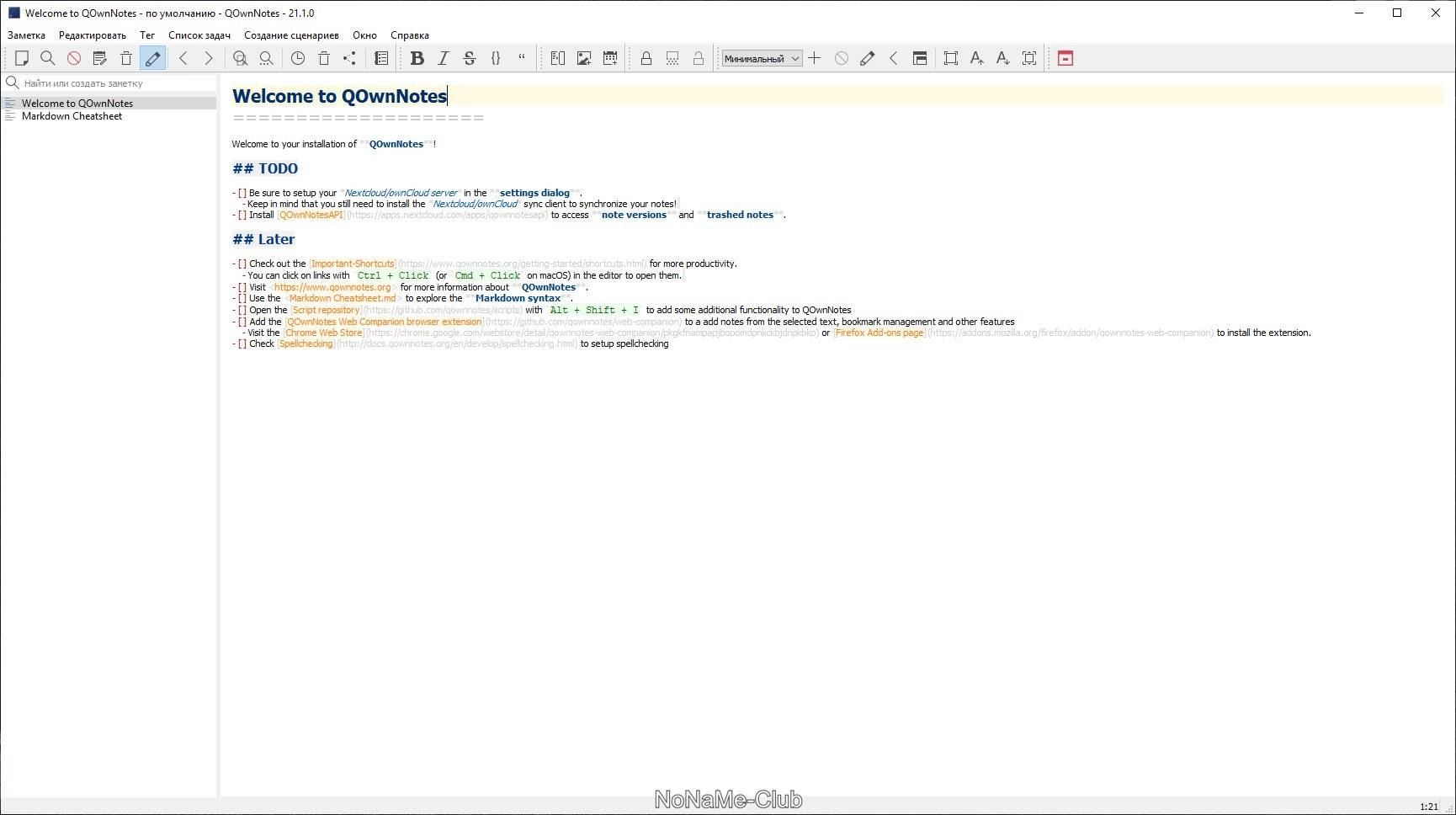Apply strikethrough formatting

[x=470, y=58]
